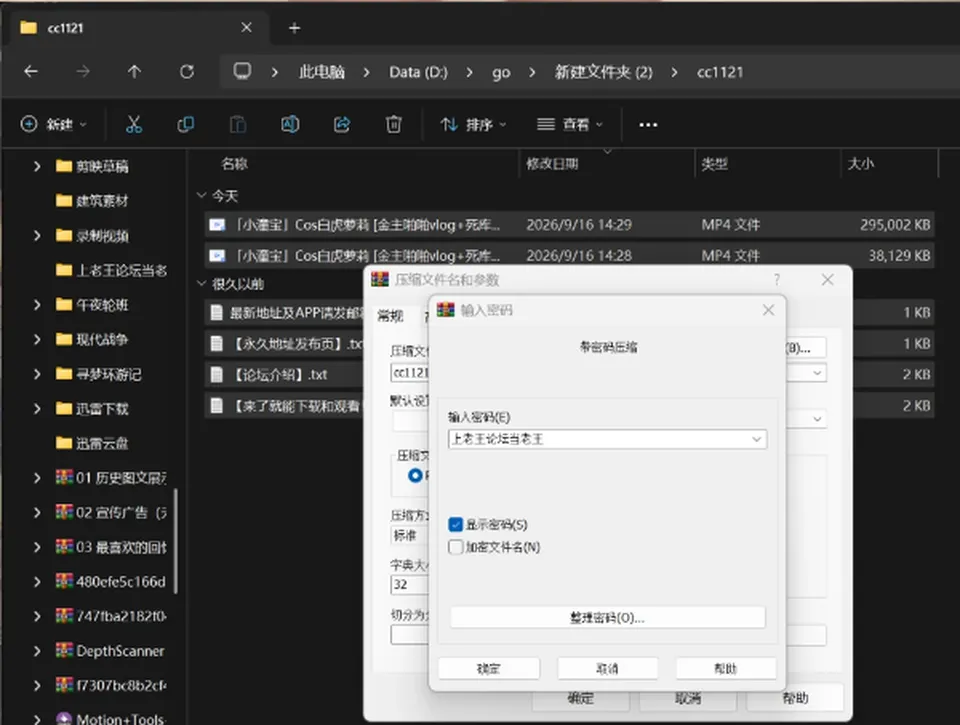Image resolution: width=960 pixels, height=725 pixels.
Task: Select the Motion+Tools item in sidebar
Action: 110,718
